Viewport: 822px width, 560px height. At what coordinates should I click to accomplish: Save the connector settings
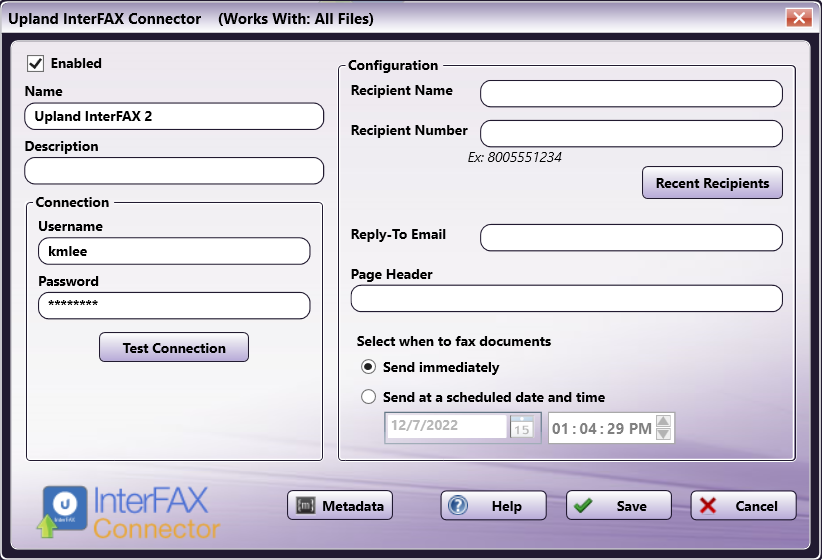pyautogui.click(x=619, y=505)
